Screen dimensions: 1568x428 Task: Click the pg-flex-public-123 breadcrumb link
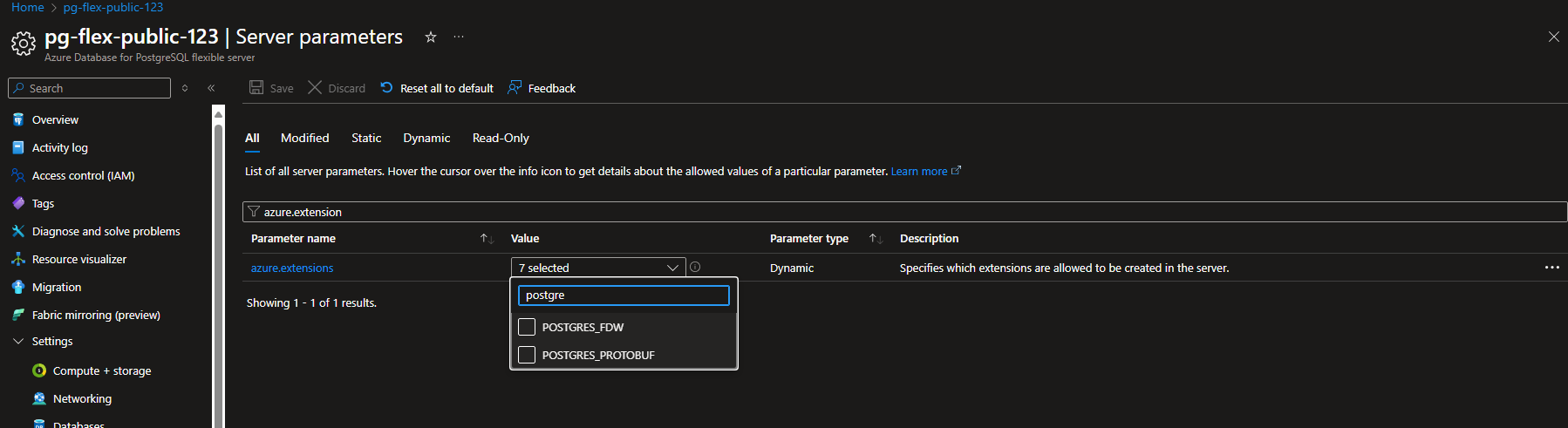tap(113, 7)
